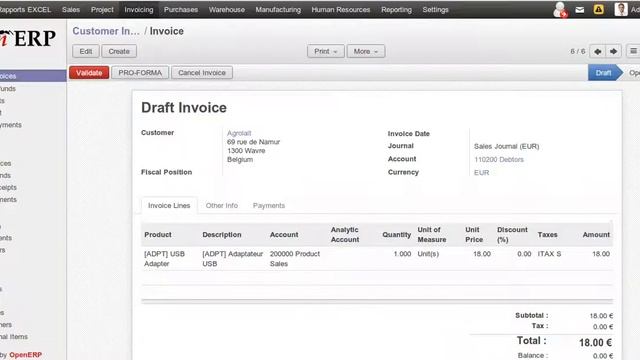
Task: Go to previous invoice record arrow
Action: pos(598,51)
